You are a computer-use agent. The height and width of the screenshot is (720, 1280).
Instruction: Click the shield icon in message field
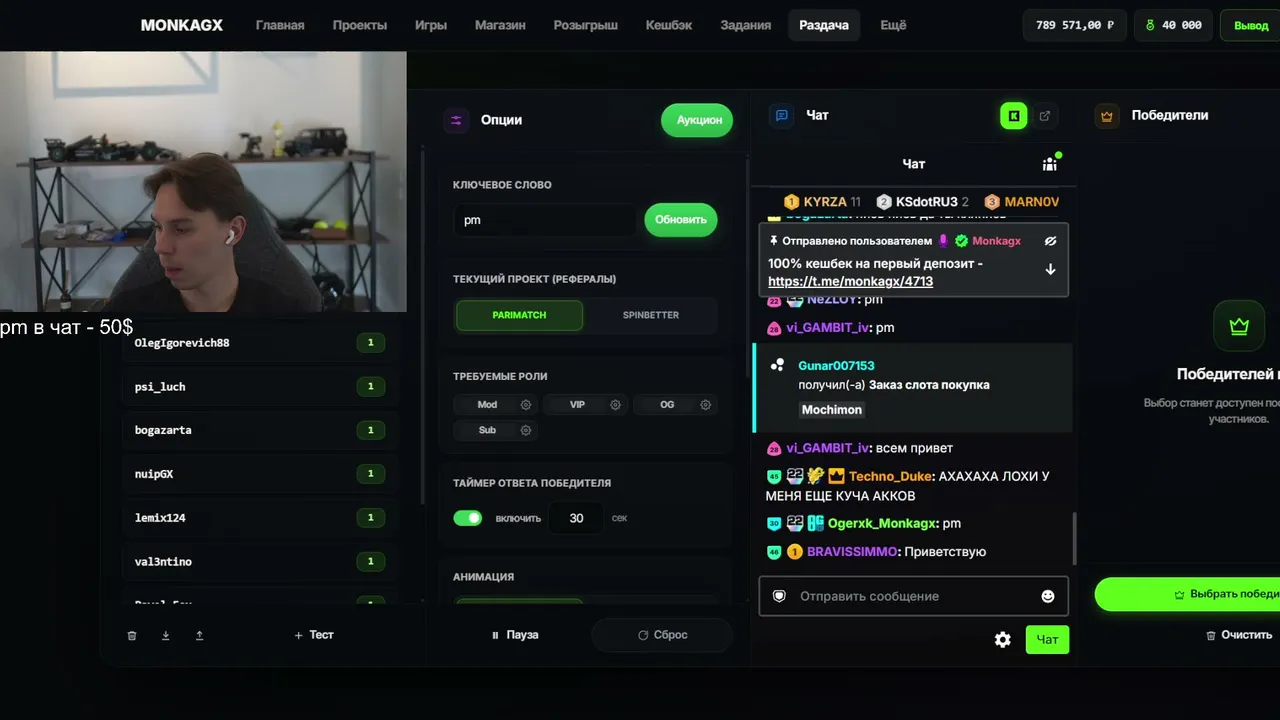click(780, 596)
